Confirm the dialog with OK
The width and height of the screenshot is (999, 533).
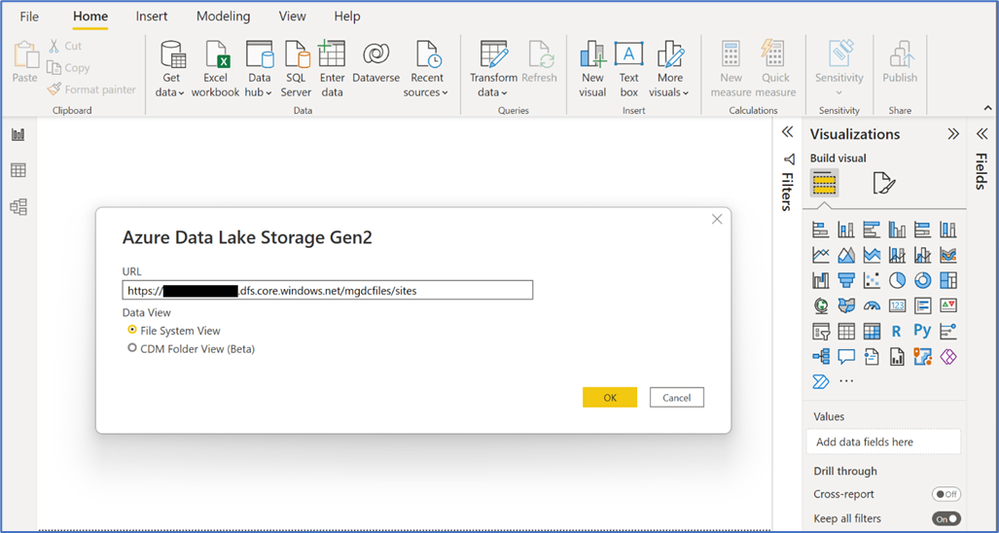click(x=610, y=397)
